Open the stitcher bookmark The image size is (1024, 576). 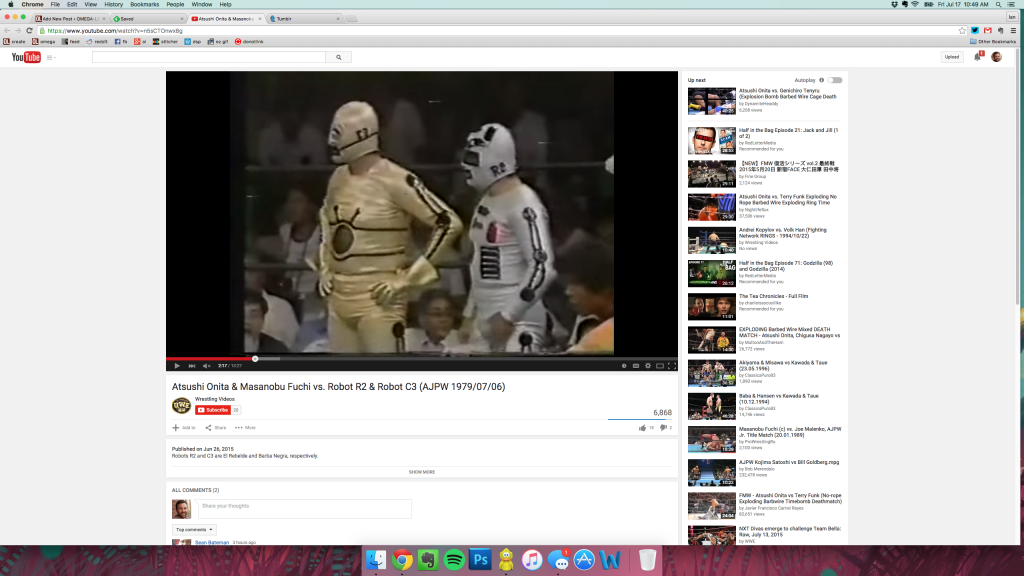(x=165, y=41)
